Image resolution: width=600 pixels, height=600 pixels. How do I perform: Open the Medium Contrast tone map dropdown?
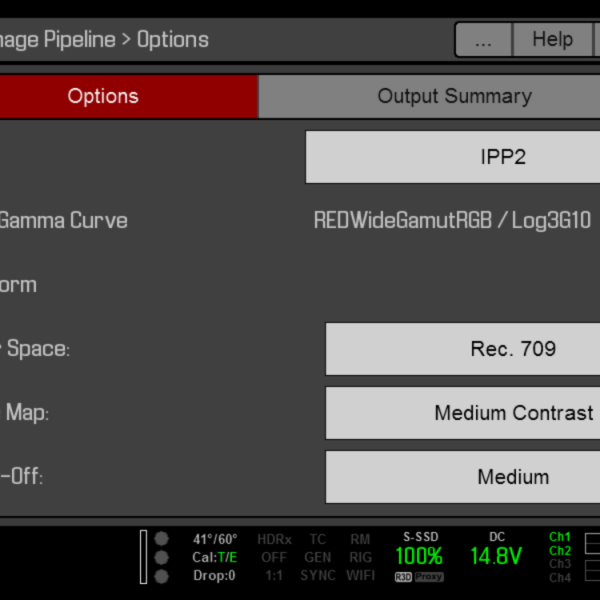click(x=463, y=412)
